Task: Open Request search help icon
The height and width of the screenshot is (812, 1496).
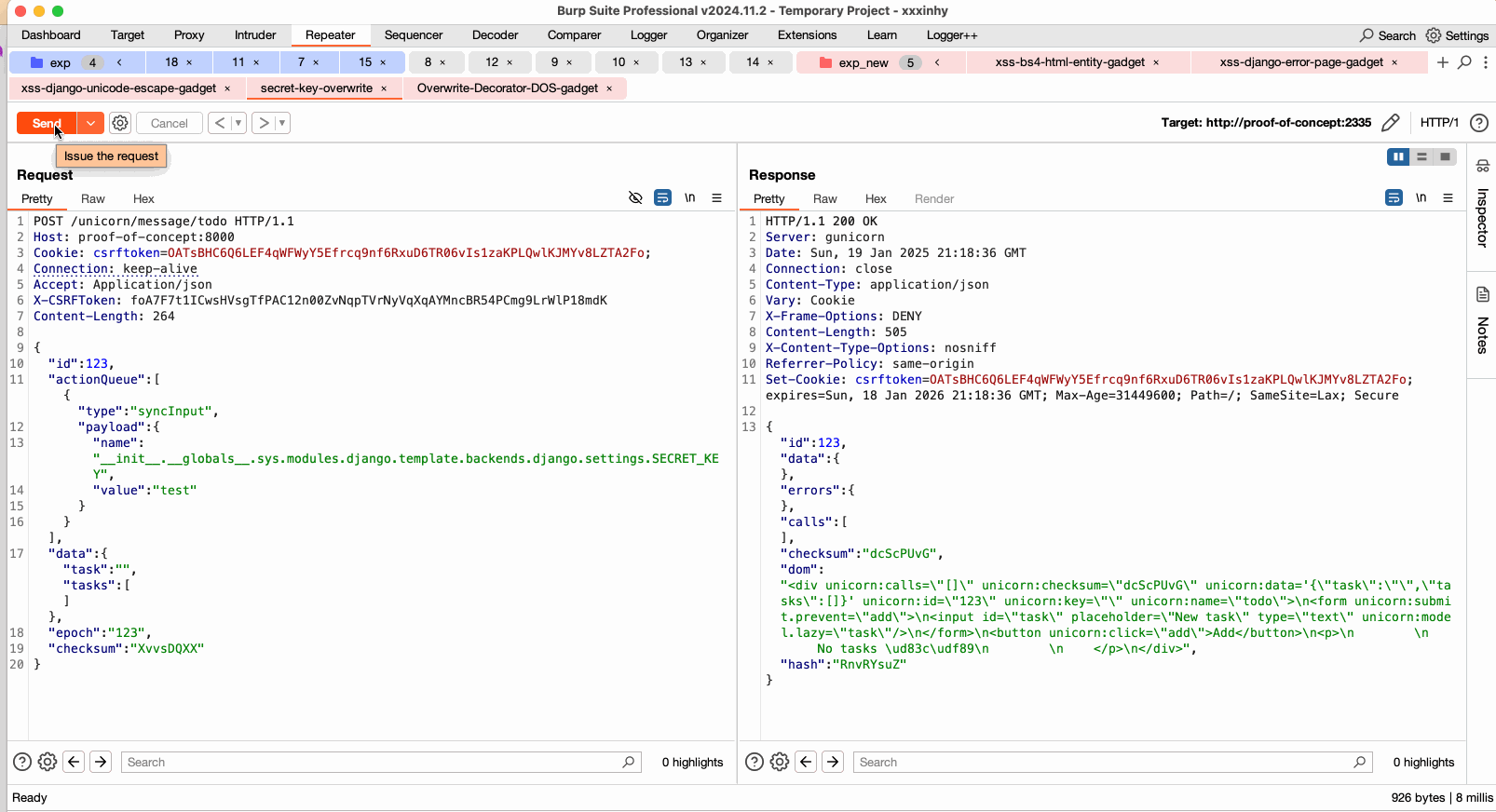Action: (x=22, y=762)
